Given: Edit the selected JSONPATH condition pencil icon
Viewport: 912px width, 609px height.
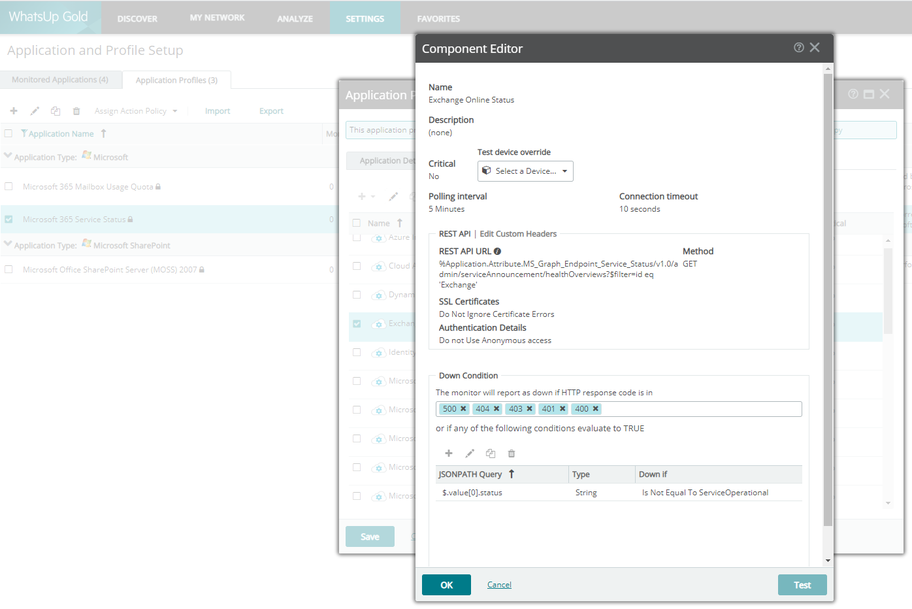Looking at the screenshot, I should point(469,453).
